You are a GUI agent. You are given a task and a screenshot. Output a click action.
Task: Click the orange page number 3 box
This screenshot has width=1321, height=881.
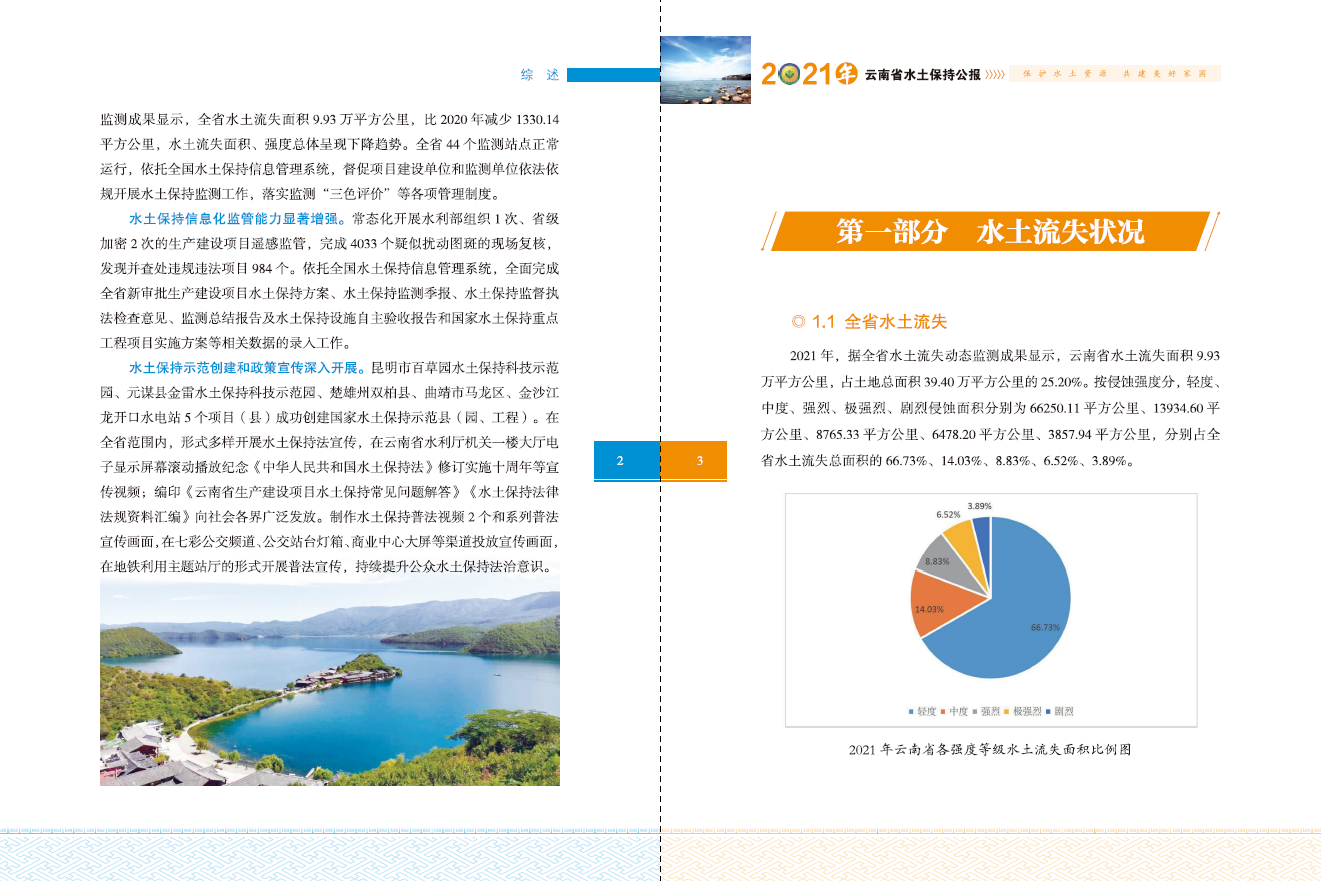694,460
